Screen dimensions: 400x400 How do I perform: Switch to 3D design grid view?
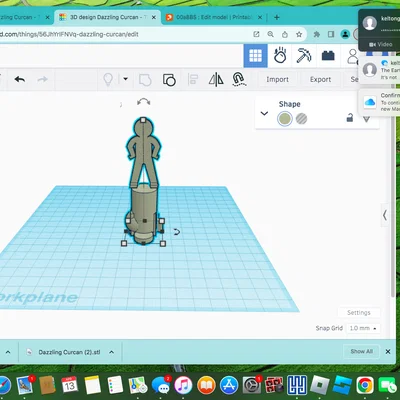(256, 56)
